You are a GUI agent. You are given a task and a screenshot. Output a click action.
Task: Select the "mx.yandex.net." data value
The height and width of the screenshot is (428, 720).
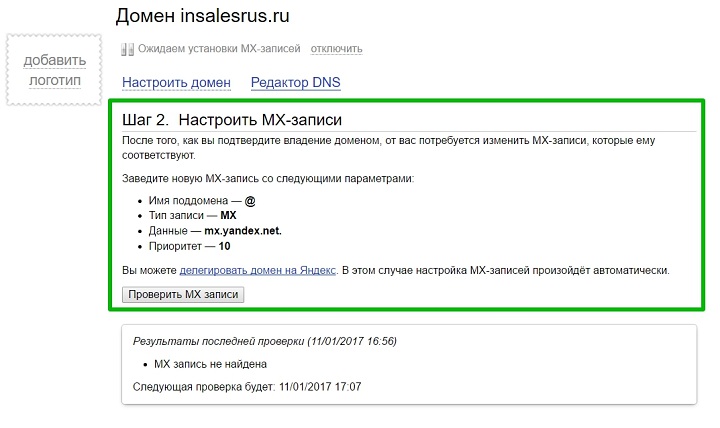tap(243, 231)
